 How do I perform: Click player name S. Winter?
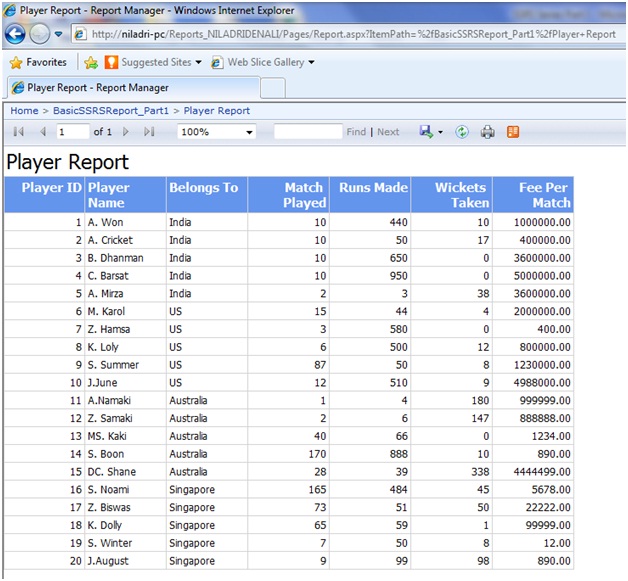[110, 543]
